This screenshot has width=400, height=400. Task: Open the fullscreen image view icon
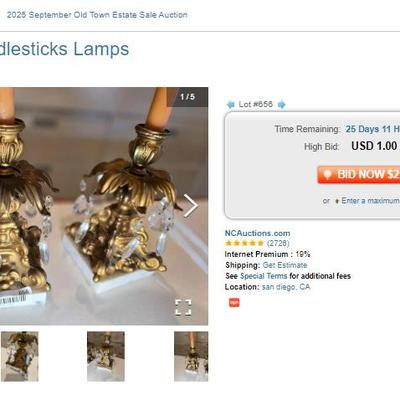(184, 307)
